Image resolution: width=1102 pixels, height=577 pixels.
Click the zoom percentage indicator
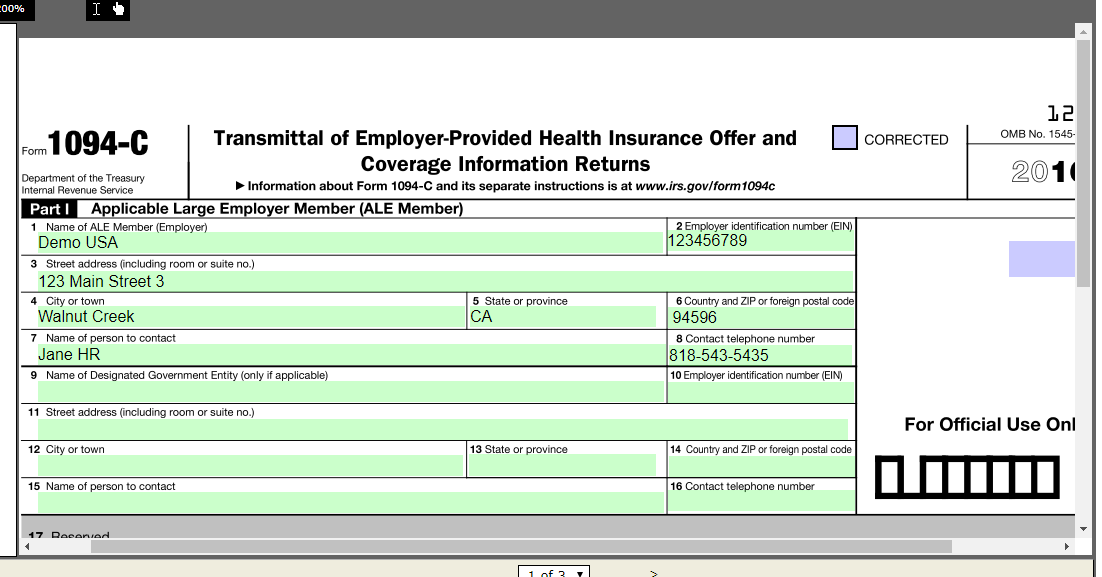[14, 8]
